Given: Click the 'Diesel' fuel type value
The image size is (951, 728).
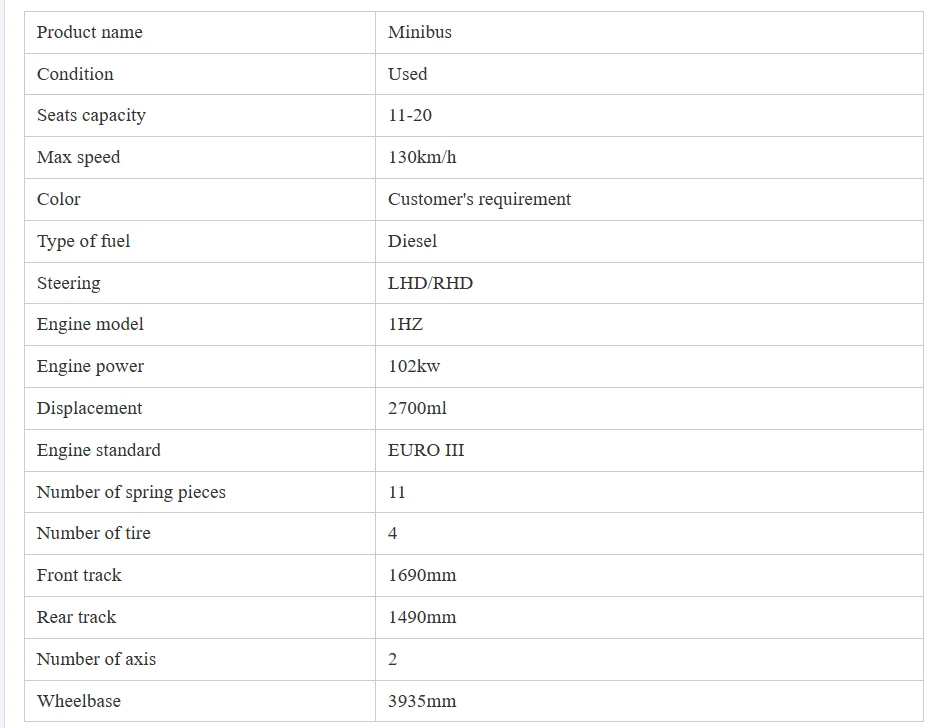Looking at the screenshot, I should tap(412, 241).
